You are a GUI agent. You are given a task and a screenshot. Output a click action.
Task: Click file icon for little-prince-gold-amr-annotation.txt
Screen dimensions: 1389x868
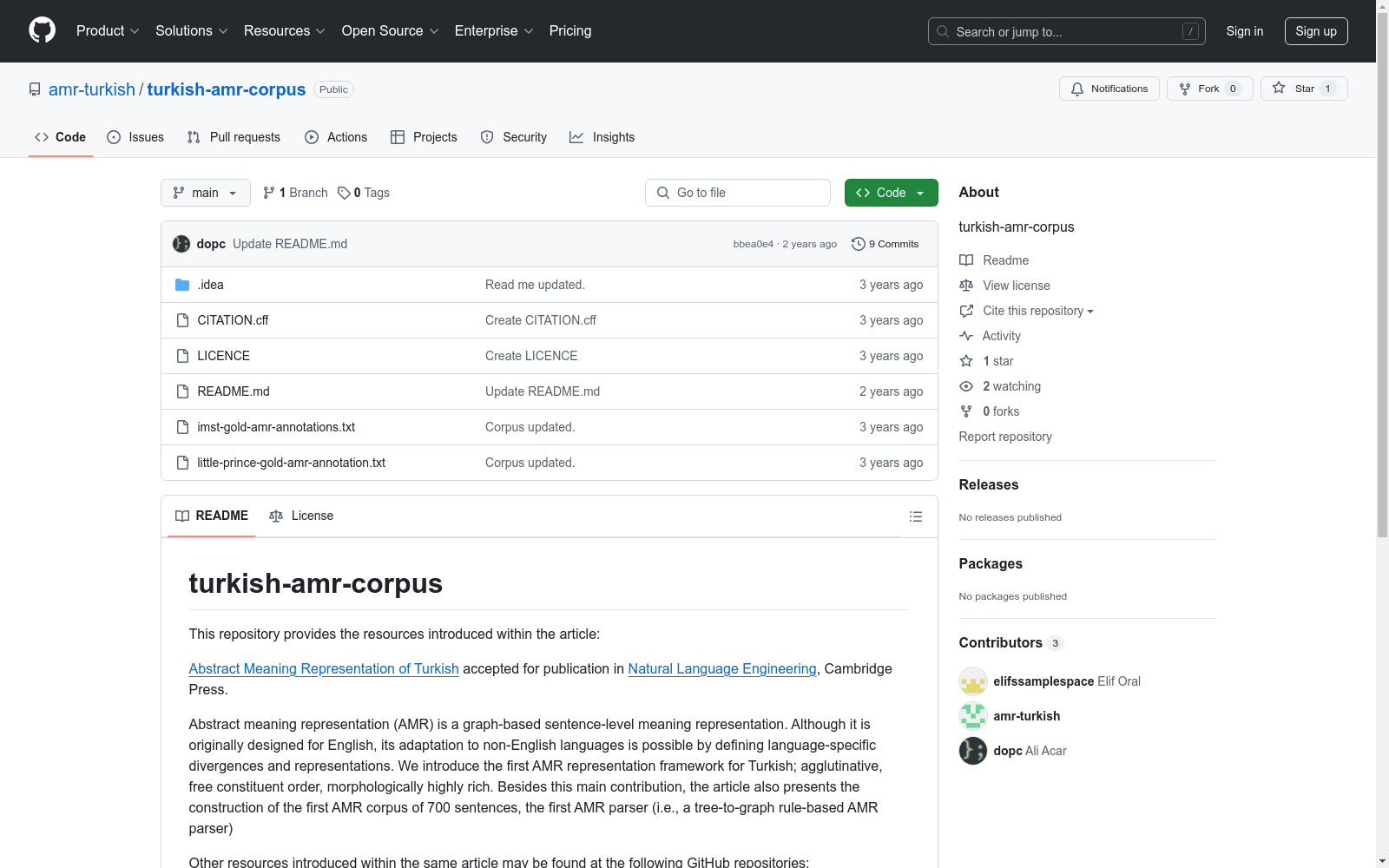pyautogui.click(x=182, y=463)
